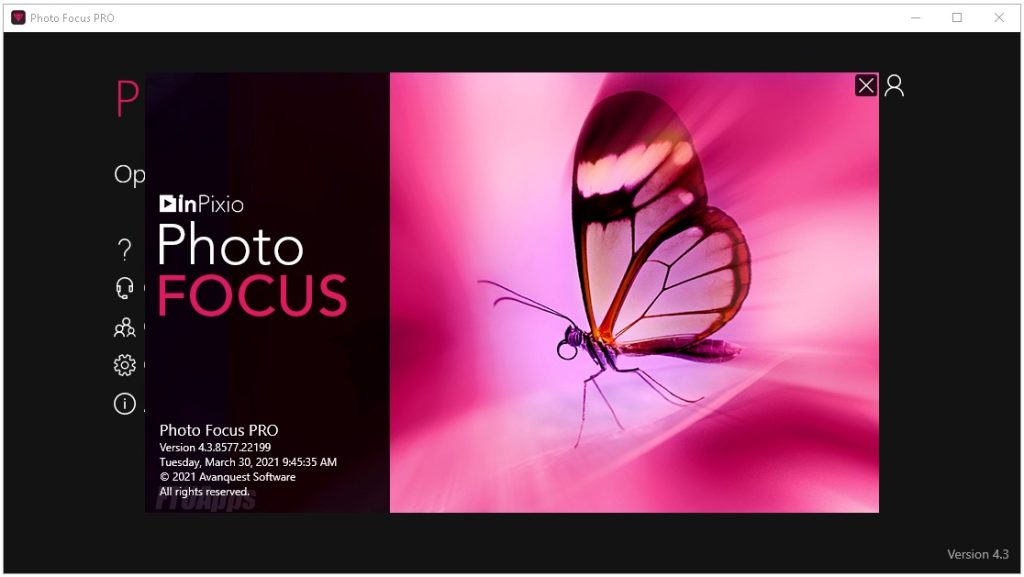Screen dimensions: 1024x577
Task: Dismiss the splash screen with the X button
Action: (865, 85)
